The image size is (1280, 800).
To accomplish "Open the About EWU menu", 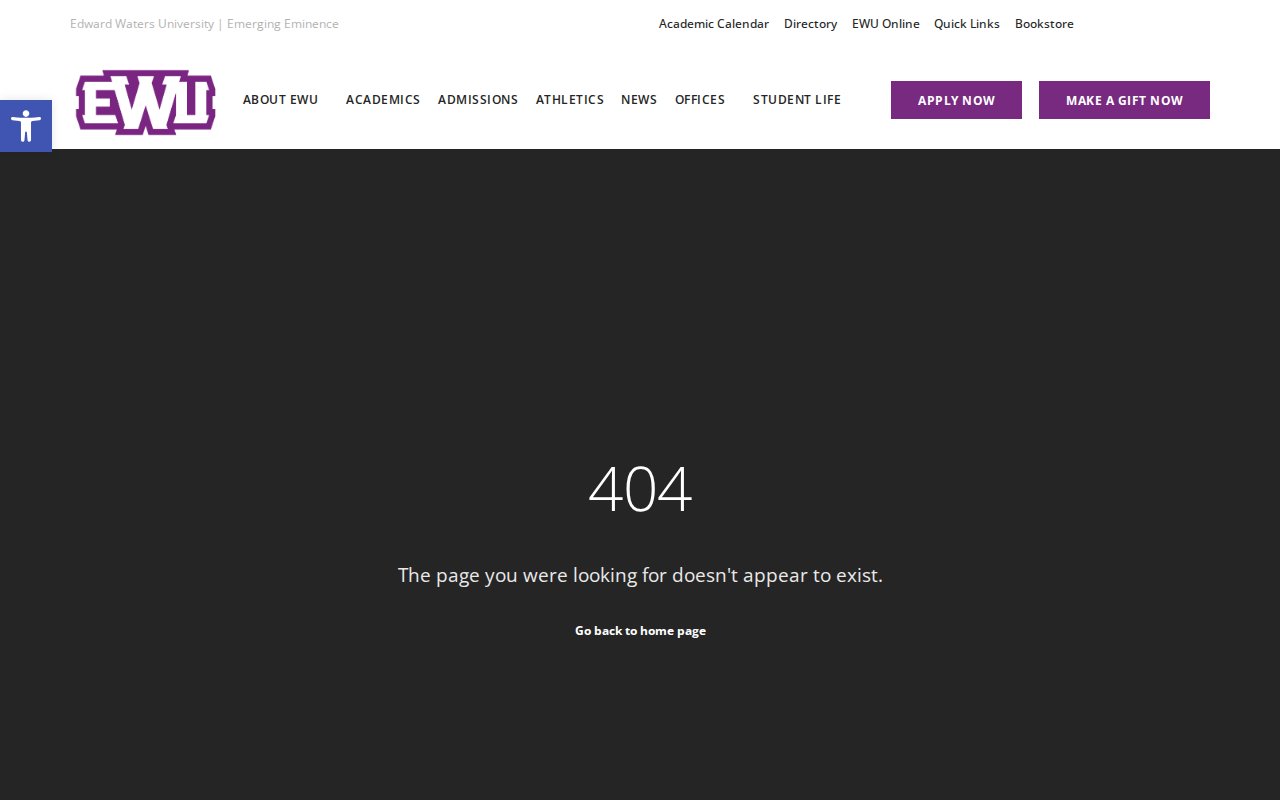I will pyautogui.click(x=280, y=100).
